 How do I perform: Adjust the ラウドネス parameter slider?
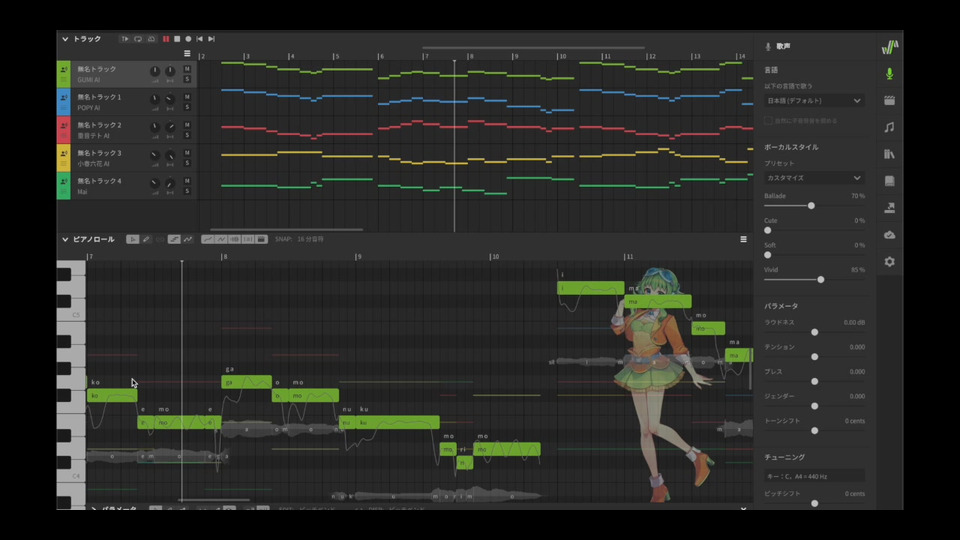click(814, 332)
